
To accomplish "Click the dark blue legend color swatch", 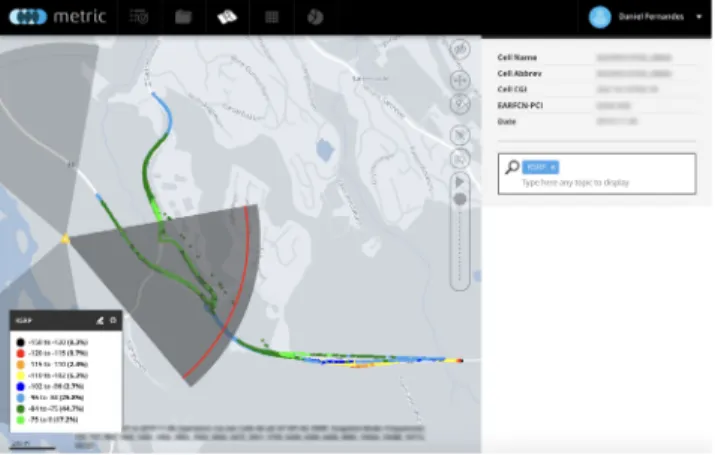I will pos(21,387).
